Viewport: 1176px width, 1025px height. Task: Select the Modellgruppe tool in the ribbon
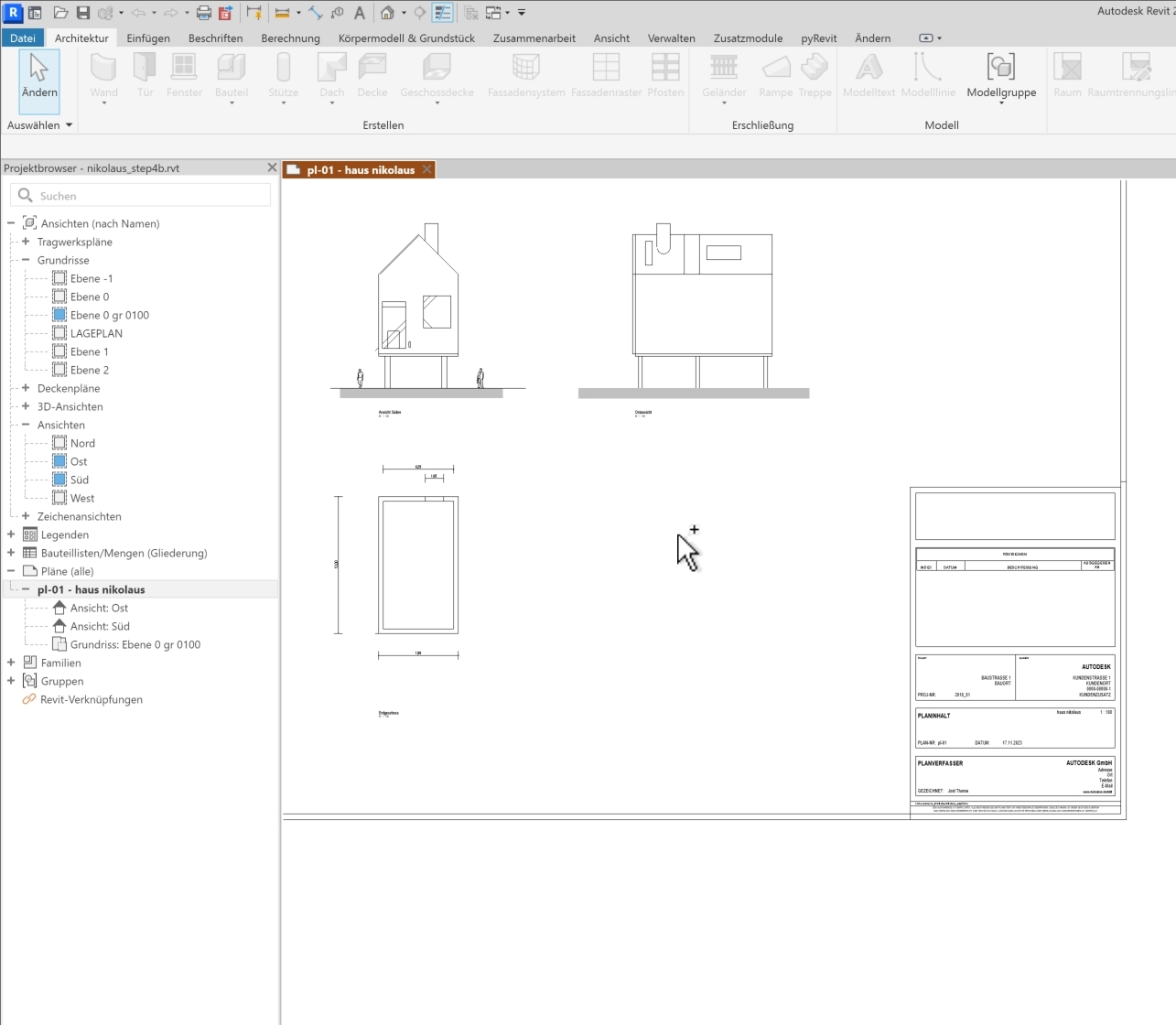click(1001, 75)
